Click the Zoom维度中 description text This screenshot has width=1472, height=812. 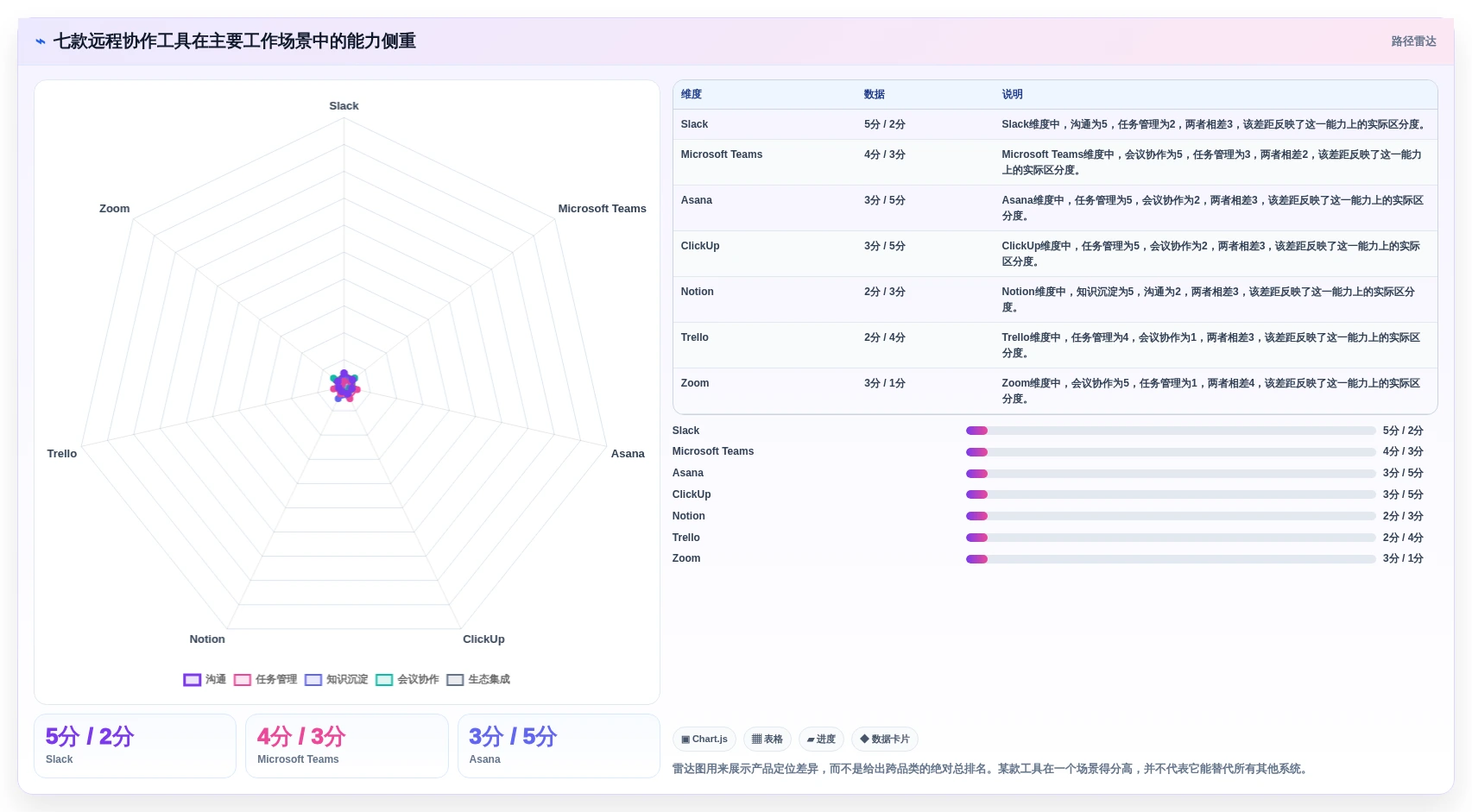click(1211, 391)
